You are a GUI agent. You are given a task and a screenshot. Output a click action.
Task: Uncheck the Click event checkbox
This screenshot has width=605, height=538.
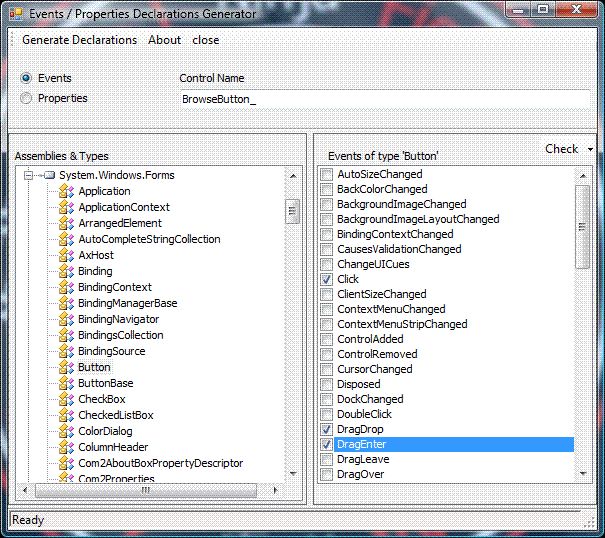(326, 279)
